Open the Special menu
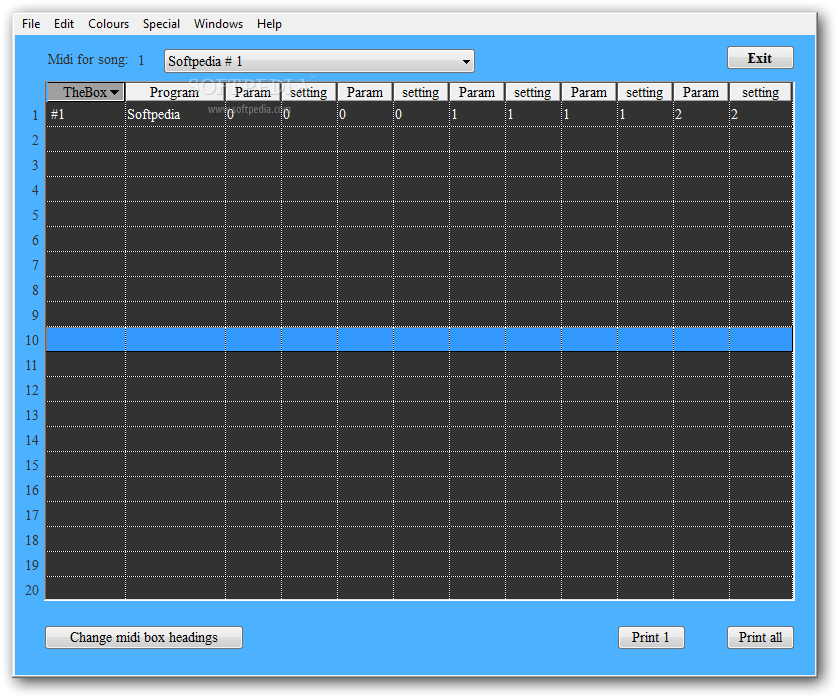838x698 pixels. point(161,24)
